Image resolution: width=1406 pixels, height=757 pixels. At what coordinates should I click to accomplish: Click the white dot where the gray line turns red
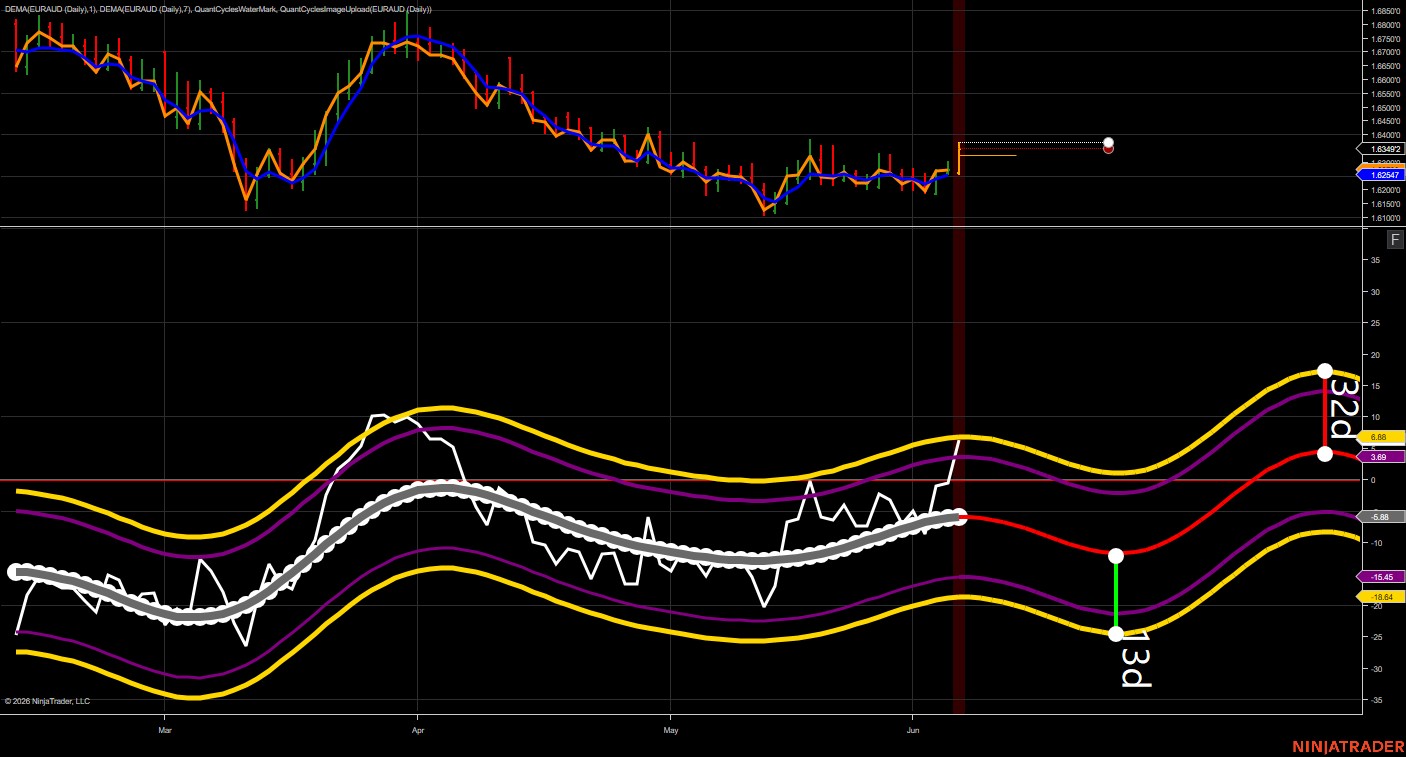pyautogui.click(x=961, y=517)
